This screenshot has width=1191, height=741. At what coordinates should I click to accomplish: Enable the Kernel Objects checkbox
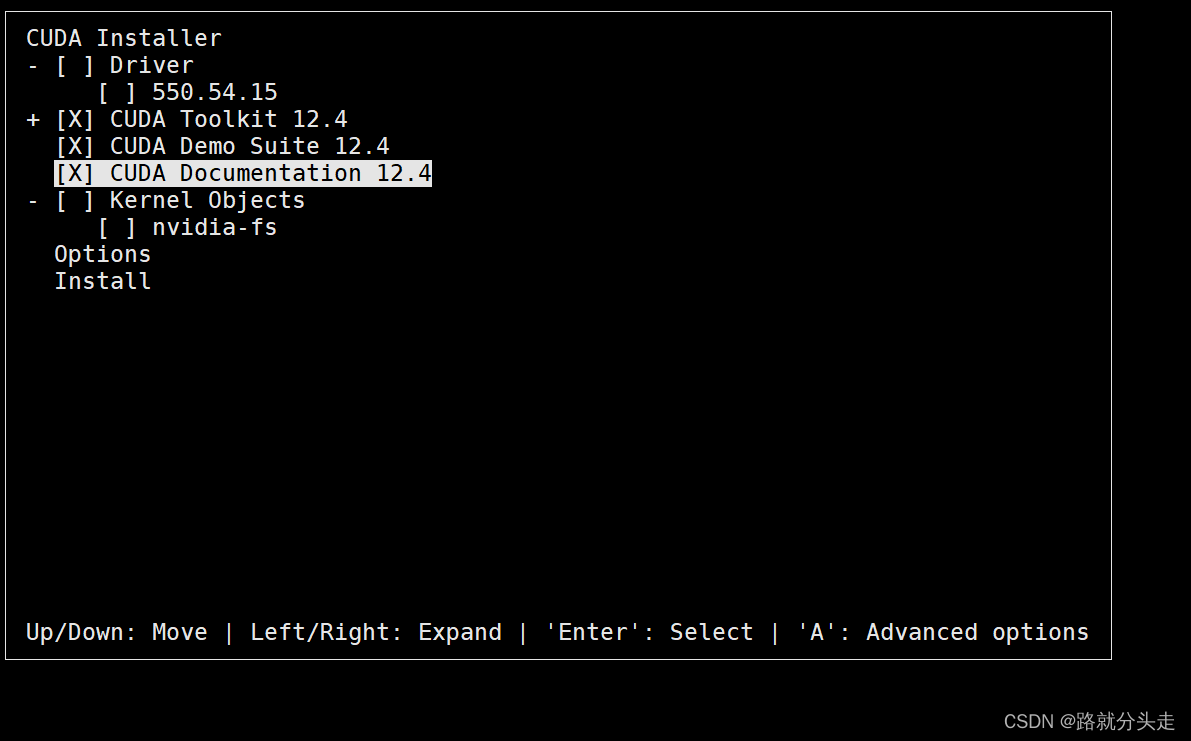75,201
